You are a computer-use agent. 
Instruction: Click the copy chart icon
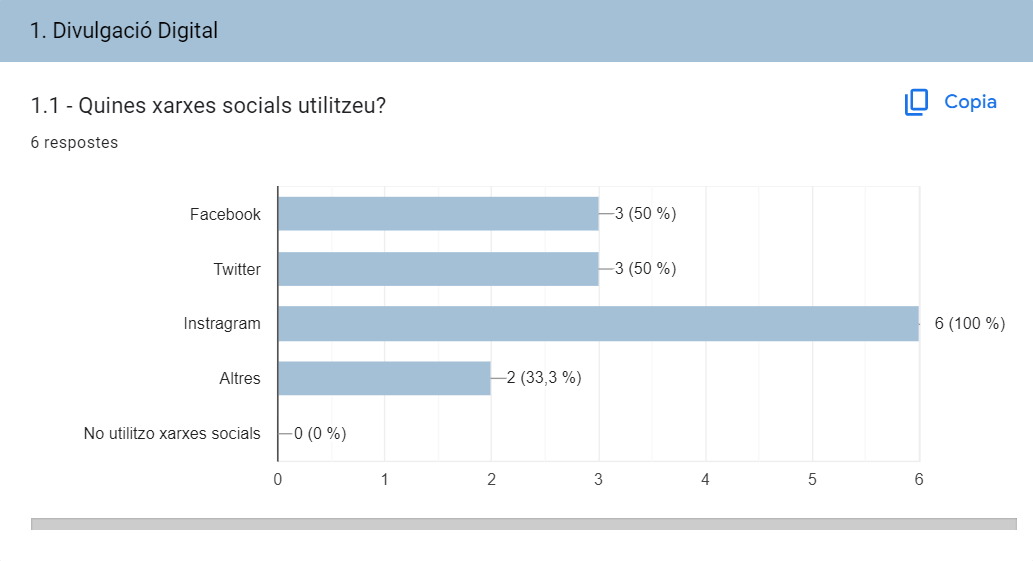coord(916,102)
